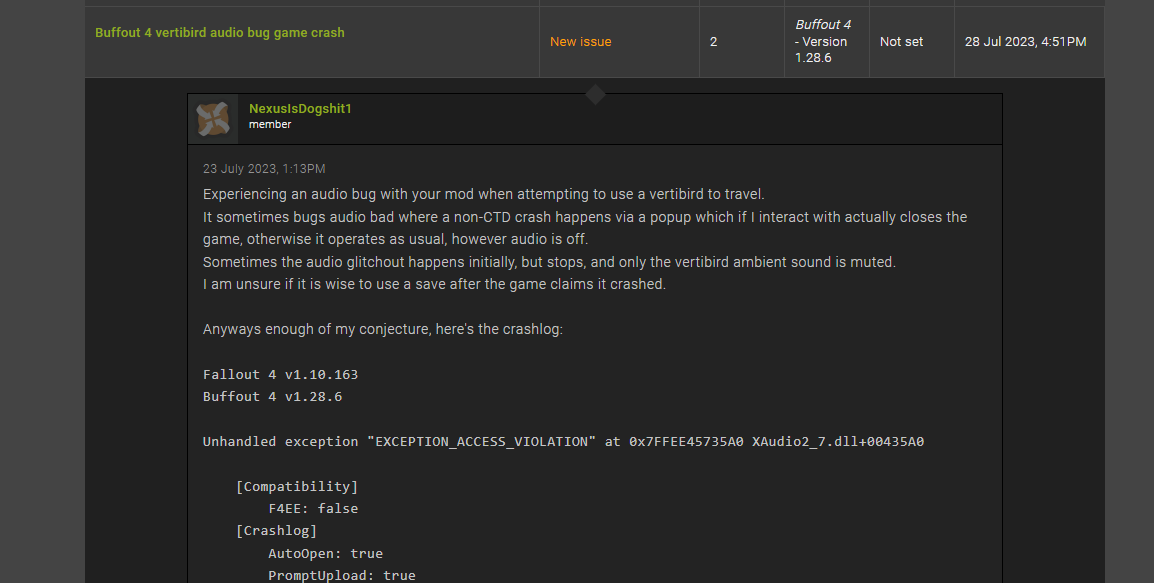Click the "member" role label

pos(270,125)
